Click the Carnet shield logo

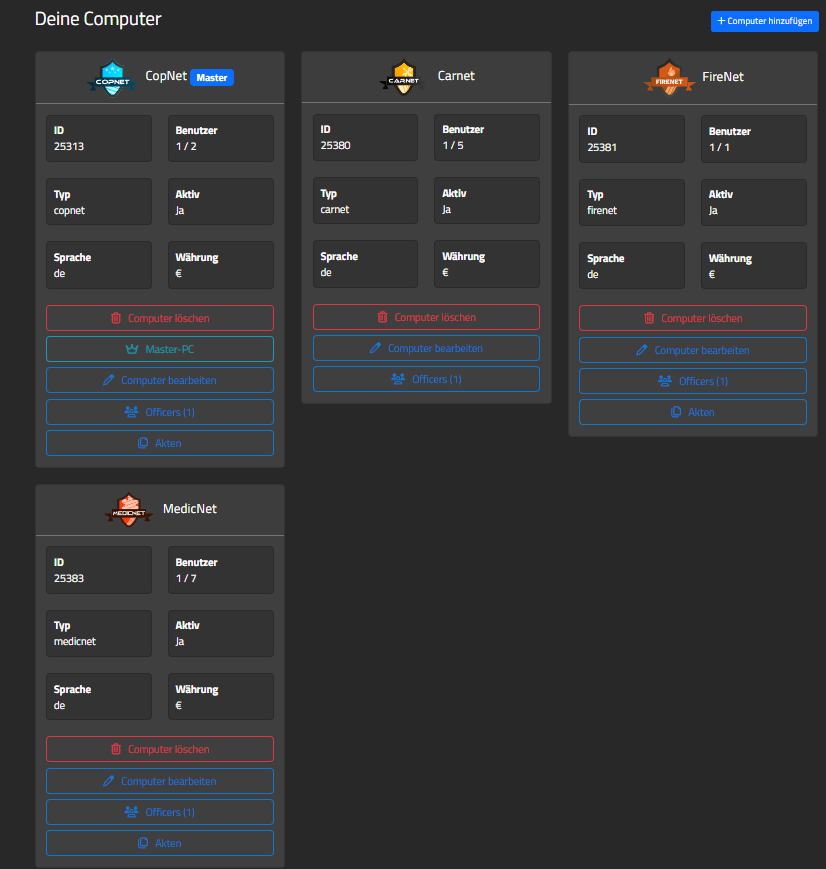click(404, 76)
